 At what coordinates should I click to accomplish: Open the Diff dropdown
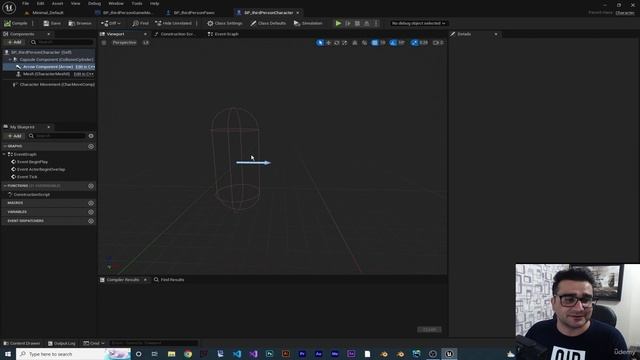coord(111,23)
